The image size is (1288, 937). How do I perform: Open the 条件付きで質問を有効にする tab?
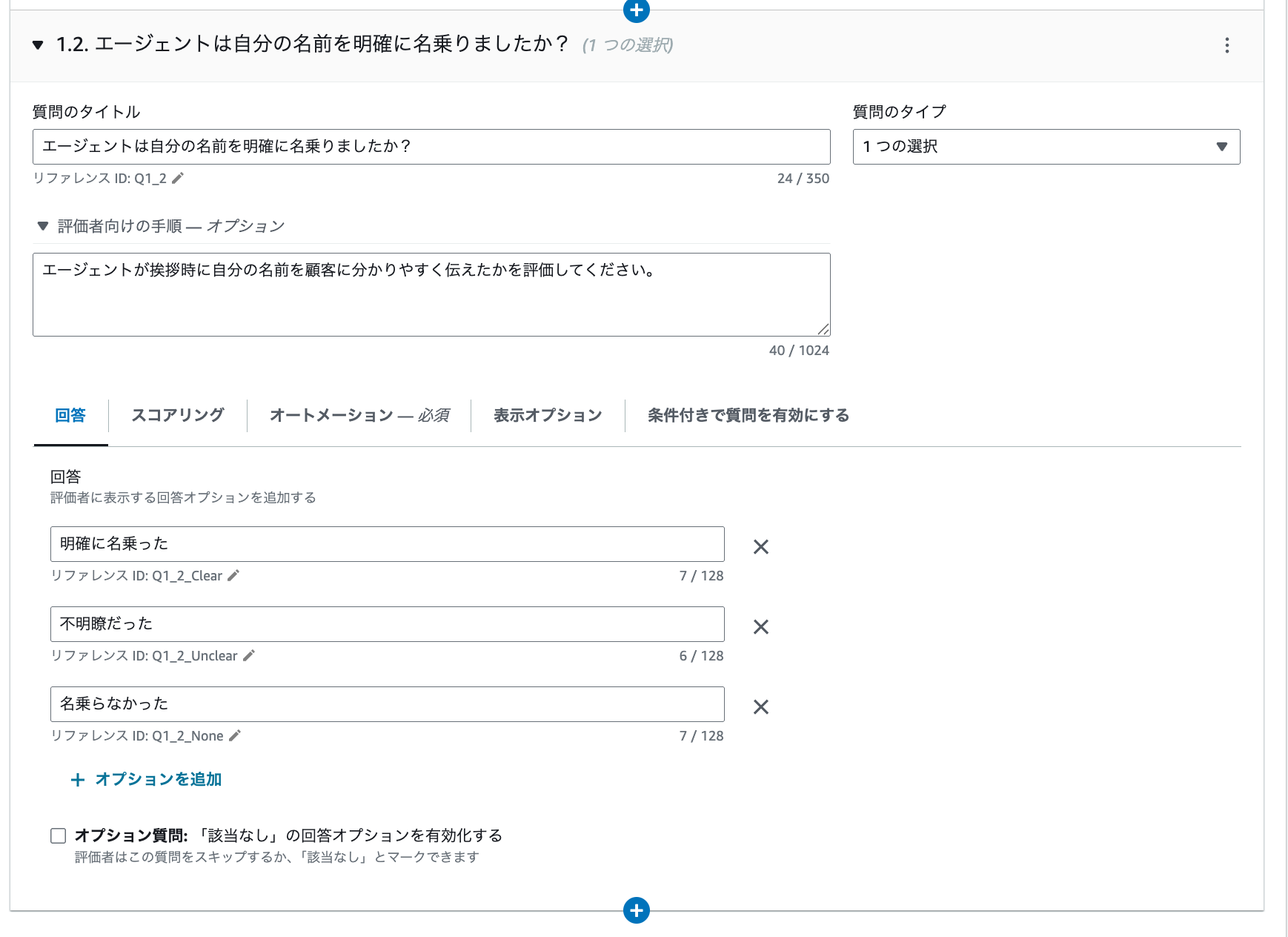pos(748,415)
